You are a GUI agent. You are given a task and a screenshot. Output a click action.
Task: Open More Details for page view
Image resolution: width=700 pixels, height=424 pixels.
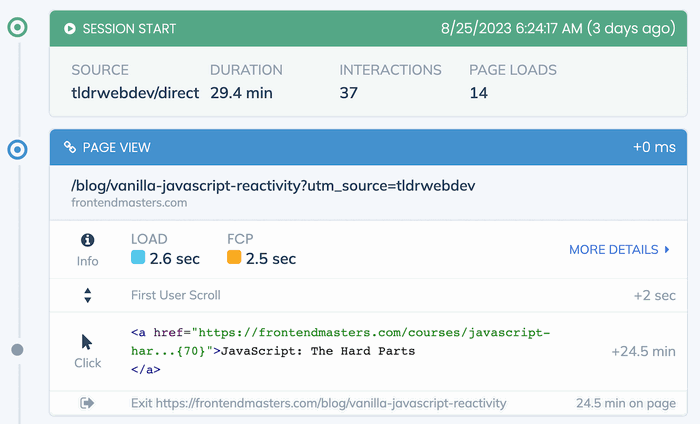619,249
